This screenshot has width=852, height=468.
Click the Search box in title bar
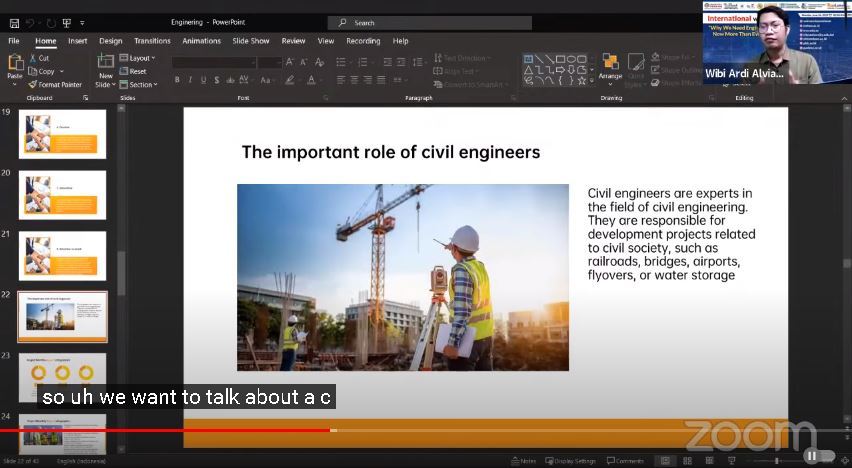tap(429, 23)
